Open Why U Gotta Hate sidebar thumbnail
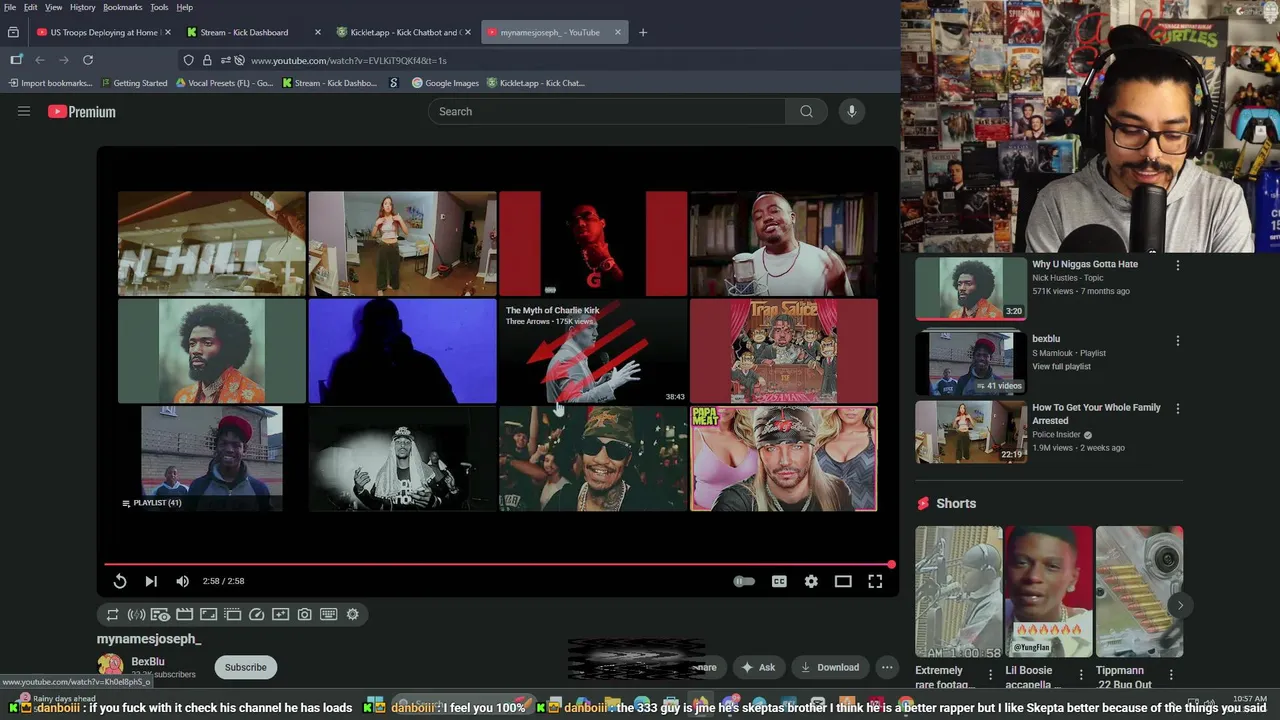The height and width of the screenshot is (720, 1280). coord(971,289)
